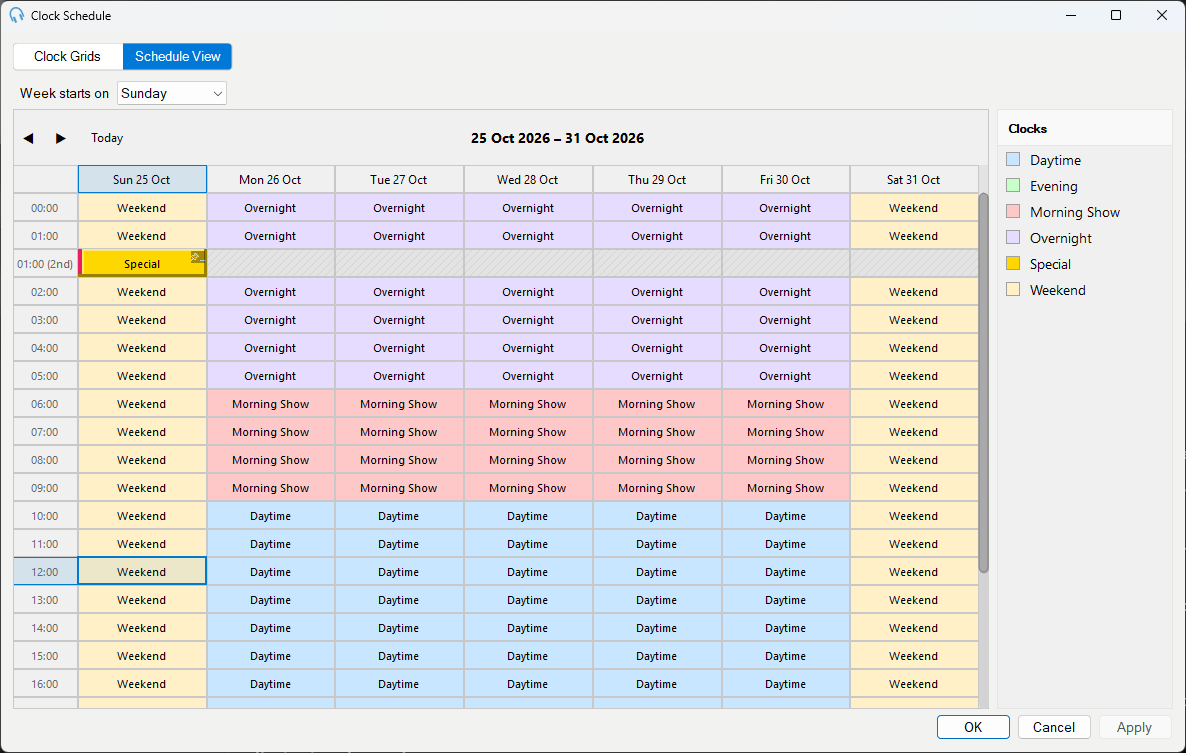Click the Daytime label in Clocks list
This screenshot has width=1186, height=753.
click(1055, 160)
